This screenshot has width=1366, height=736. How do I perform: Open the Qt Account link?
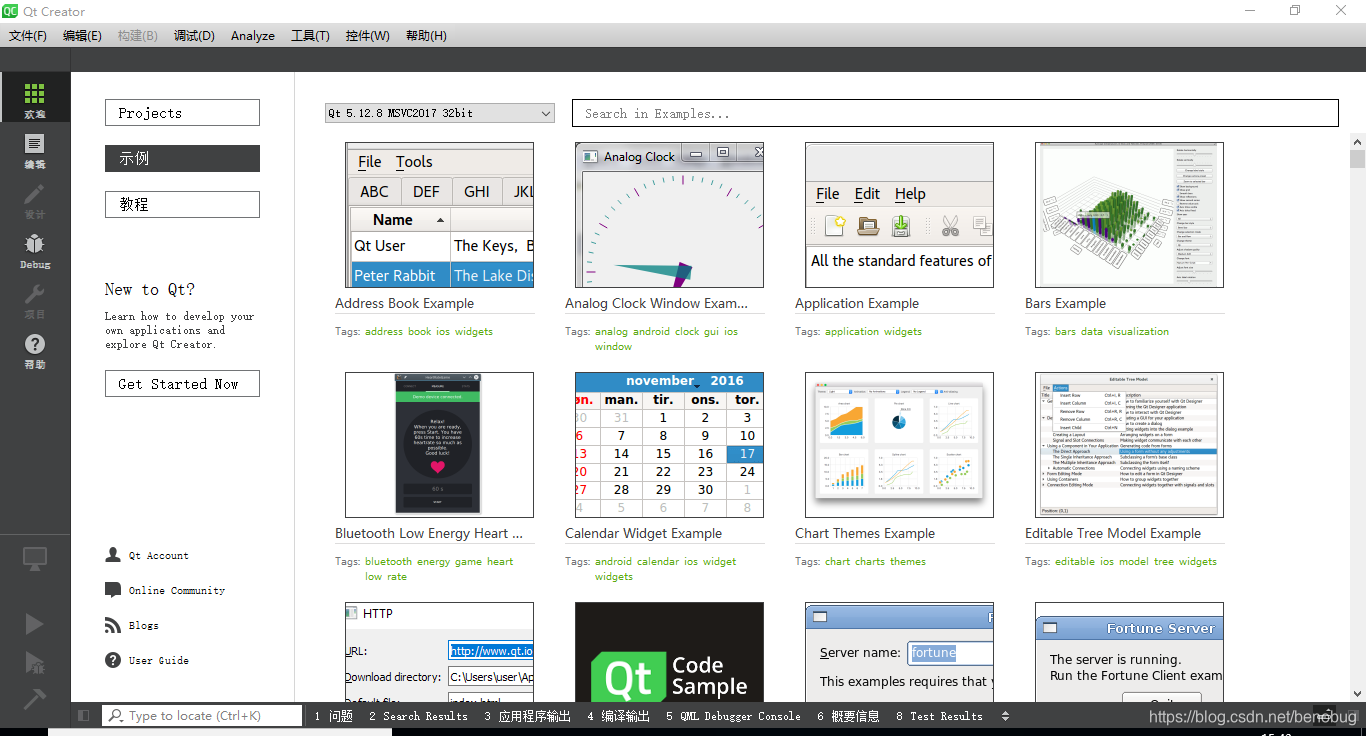click(159, 555)
